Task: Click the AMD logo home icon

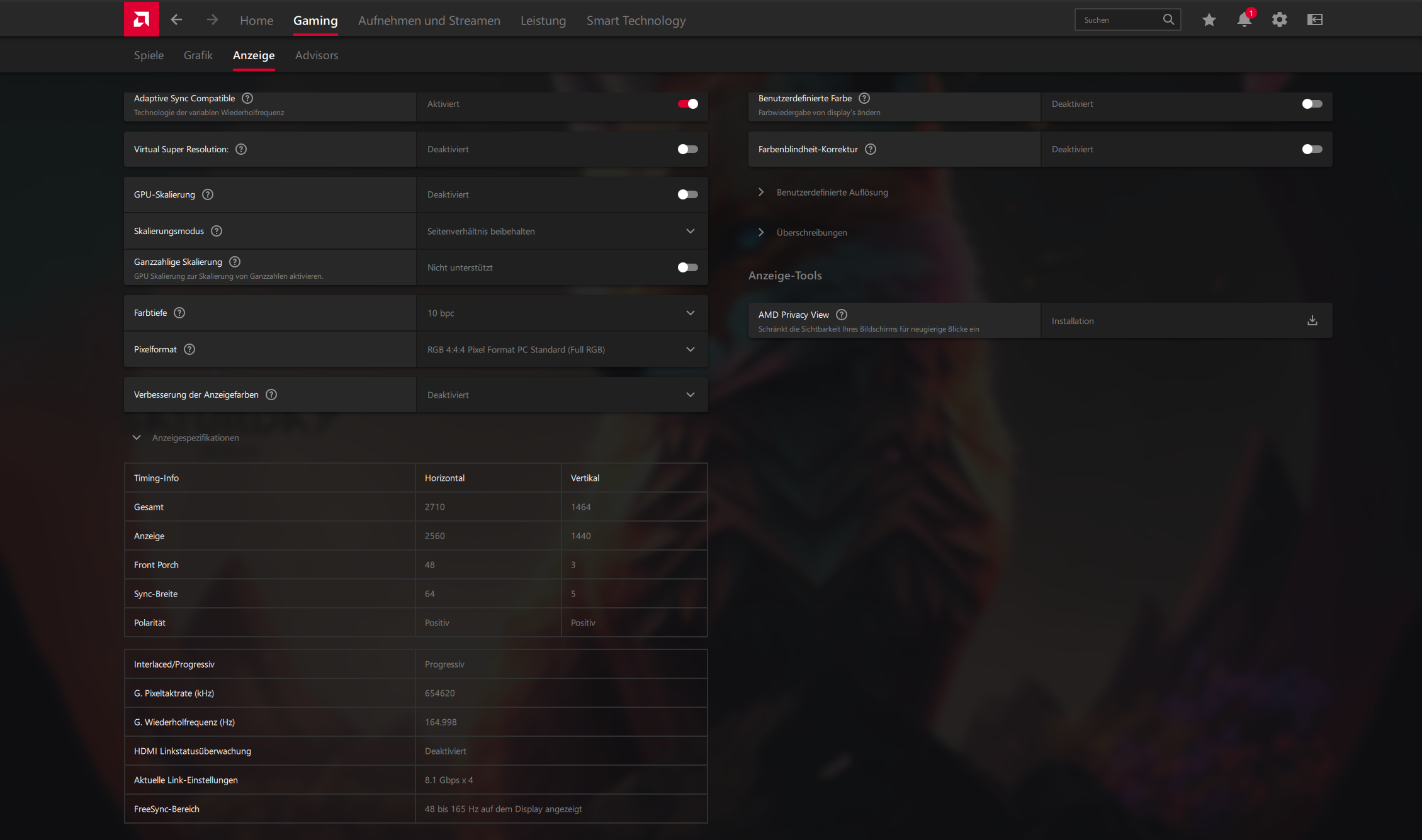Action: click(x=142, y=20)
